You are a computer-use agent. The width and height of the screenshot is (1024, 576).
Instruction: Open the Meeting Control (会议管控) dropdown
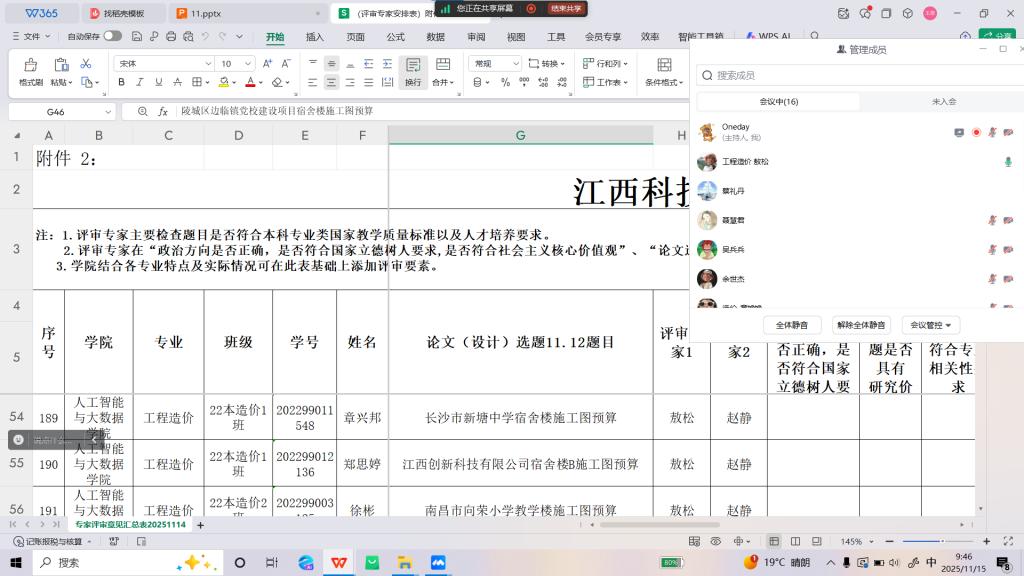pyautogui.click(x=930, y=325)
